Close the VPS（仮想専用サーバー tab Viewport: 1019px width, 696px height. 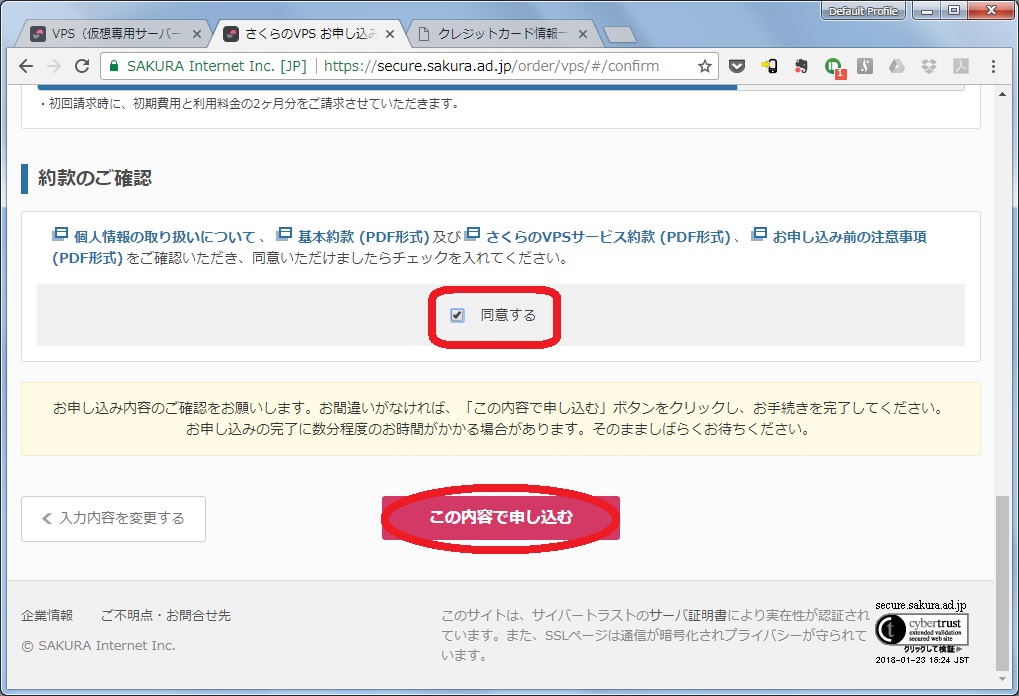coord(197,34)
